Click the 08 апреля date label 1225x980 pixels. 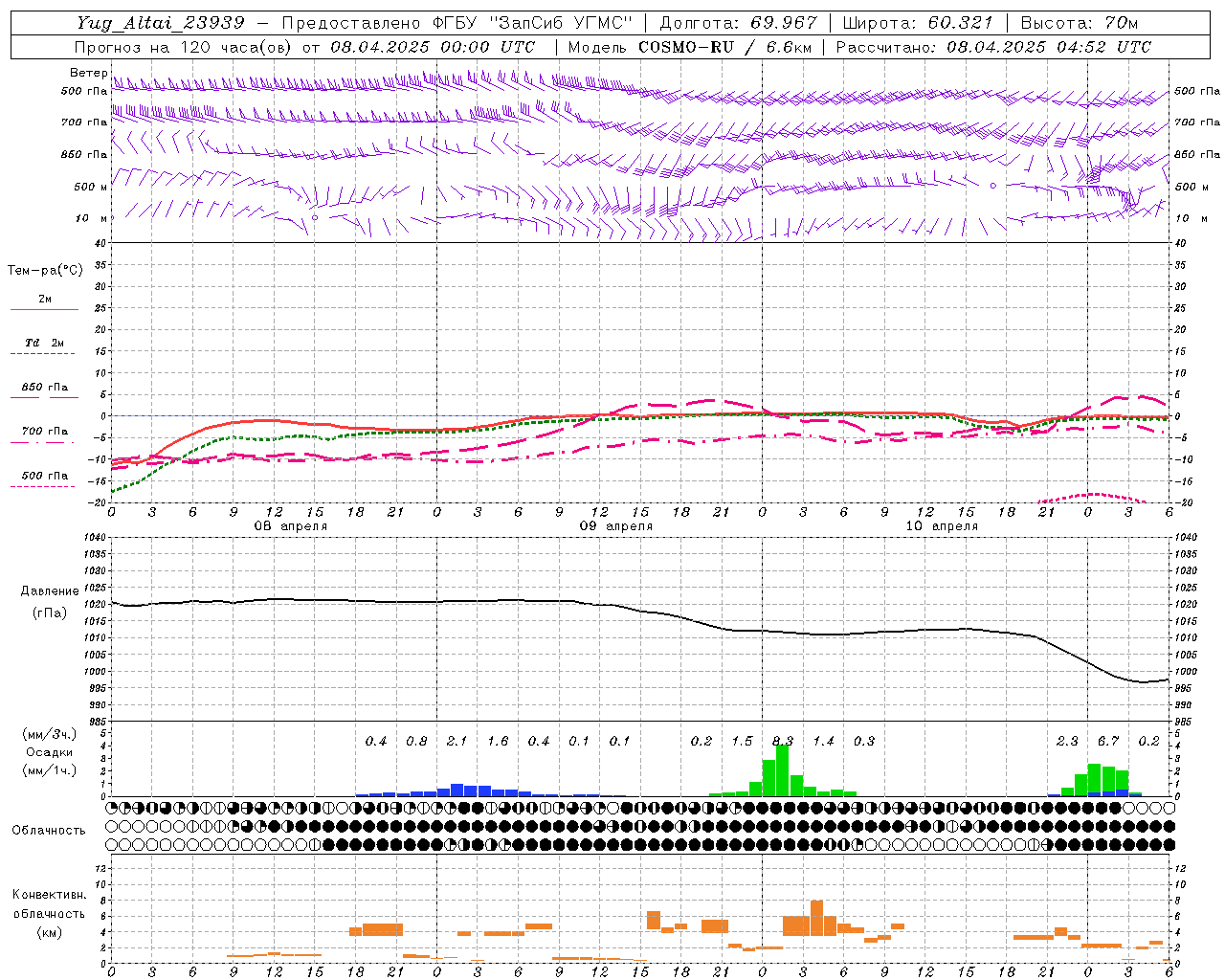(290, 526)
